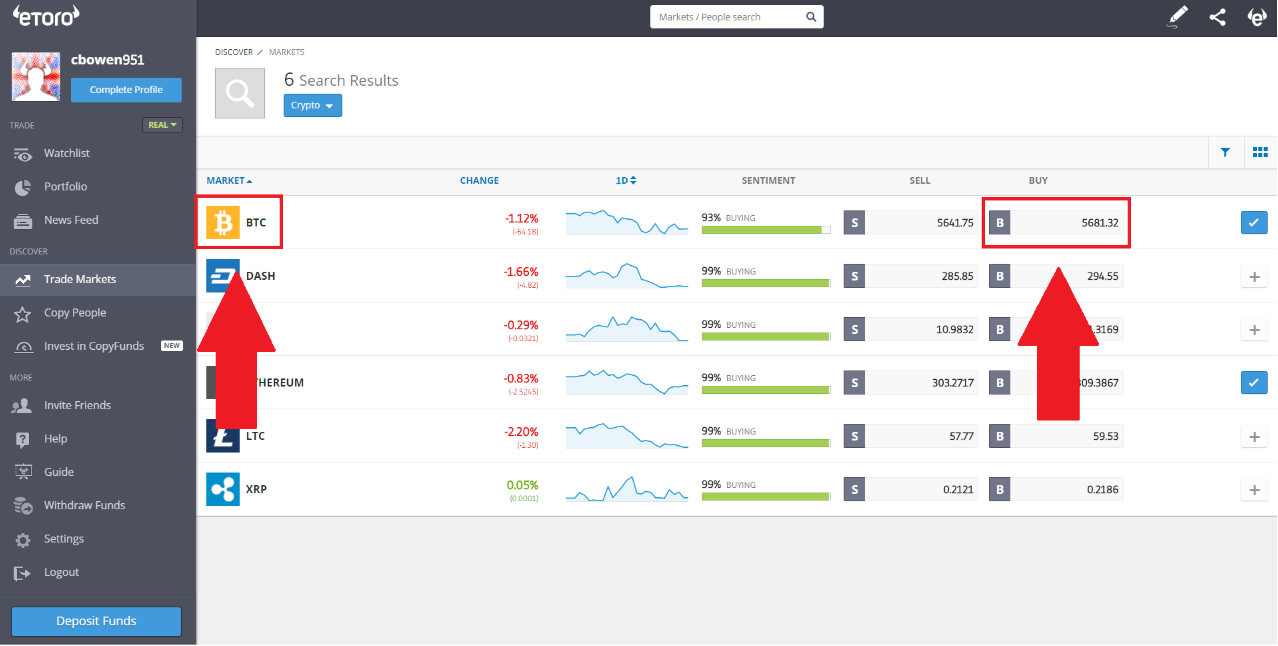The width and height of the screenshot is (1278, 646).
Task: Open the 1D time period selector
Action: pos(626,181)
